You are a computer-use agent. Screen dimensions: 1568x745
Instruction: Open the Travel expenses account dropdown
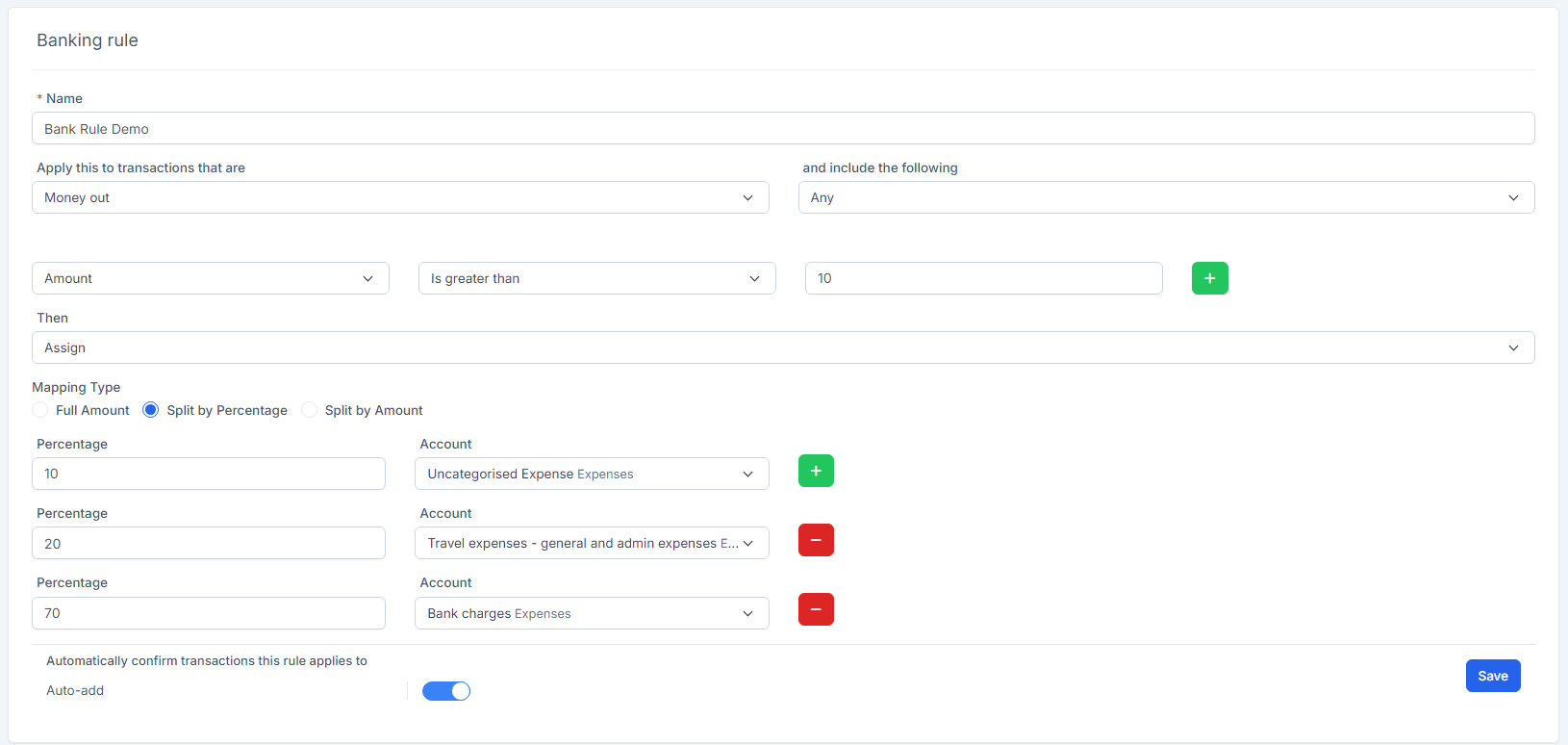pyautogui.click(x=591, y=543)
